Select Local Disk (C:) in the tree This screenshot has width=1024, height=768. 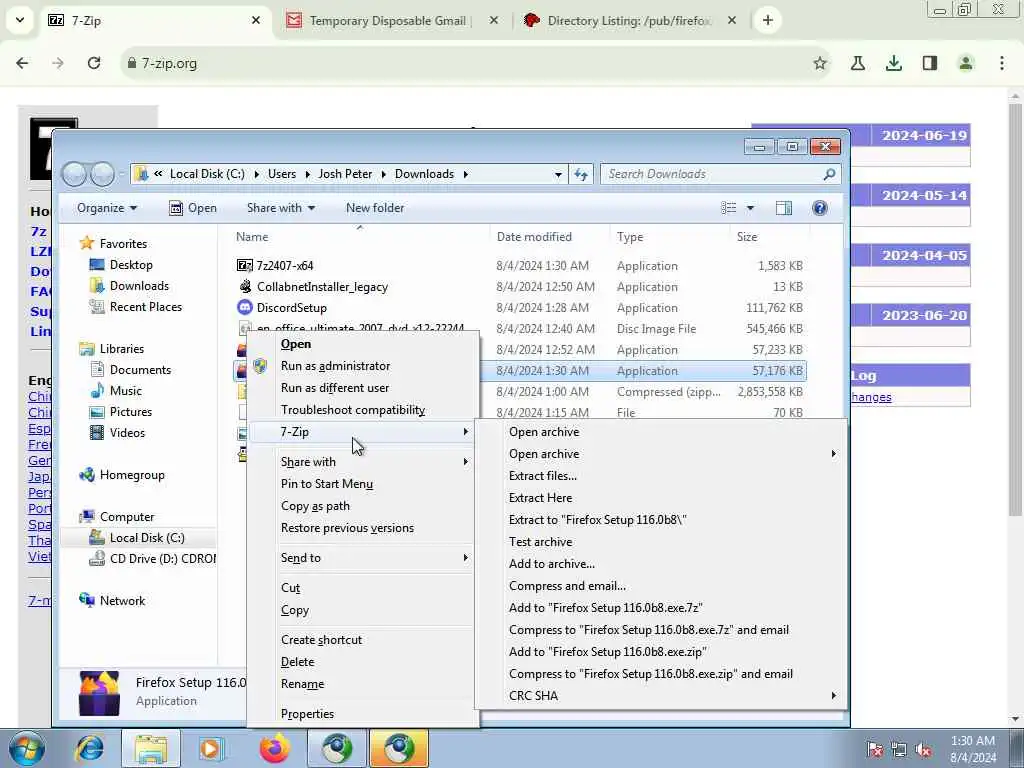coord(147,537)
